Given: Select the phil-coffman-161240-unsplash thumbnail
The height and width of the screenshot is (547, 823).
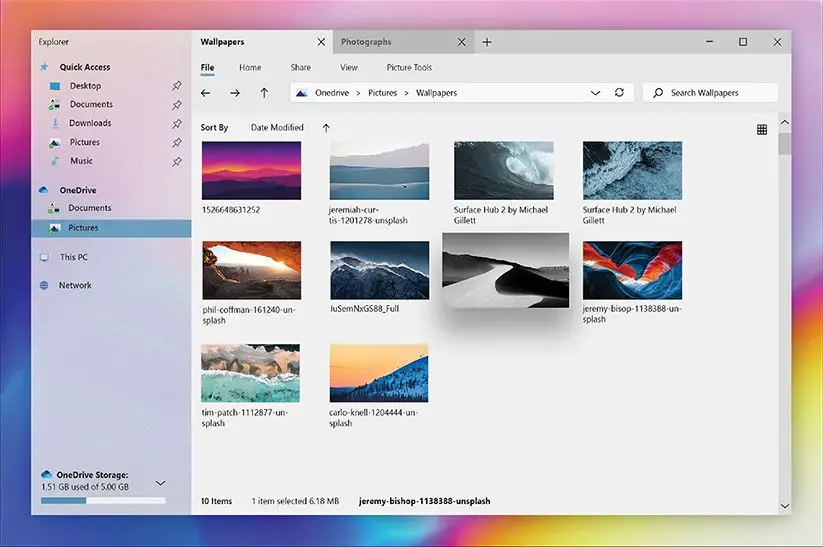Looking at the screenshot, I should click(x=252, y=270).
